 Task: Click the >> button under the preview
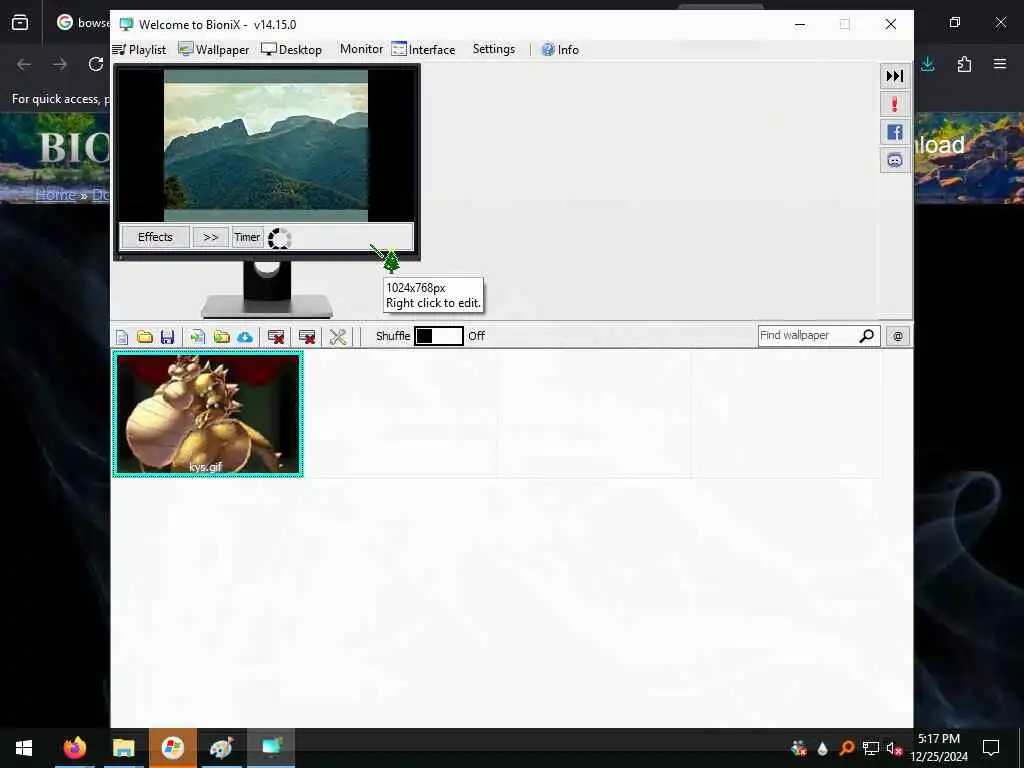tap(210, 237)
